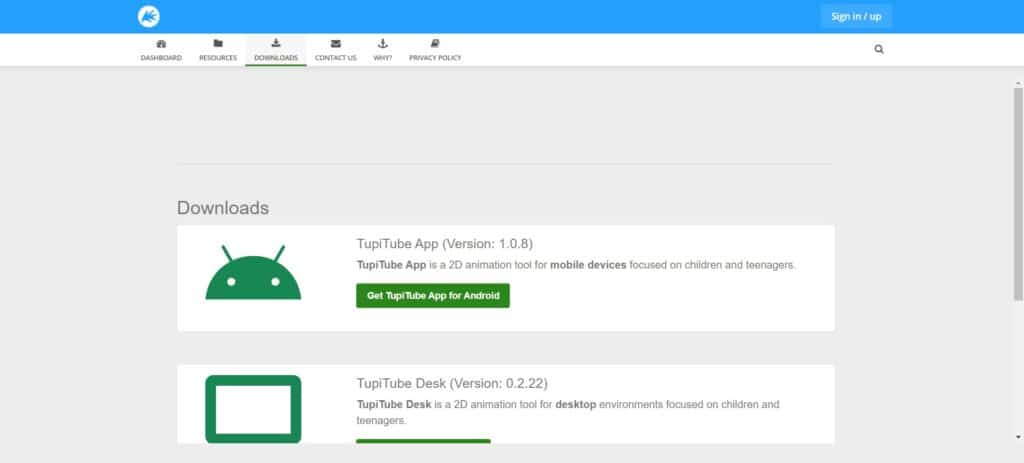The height and width of the screenshot is (463, 1024).
Task: Click the Resources folder icon
Action: pyautogui.click(x=218, y=44)
